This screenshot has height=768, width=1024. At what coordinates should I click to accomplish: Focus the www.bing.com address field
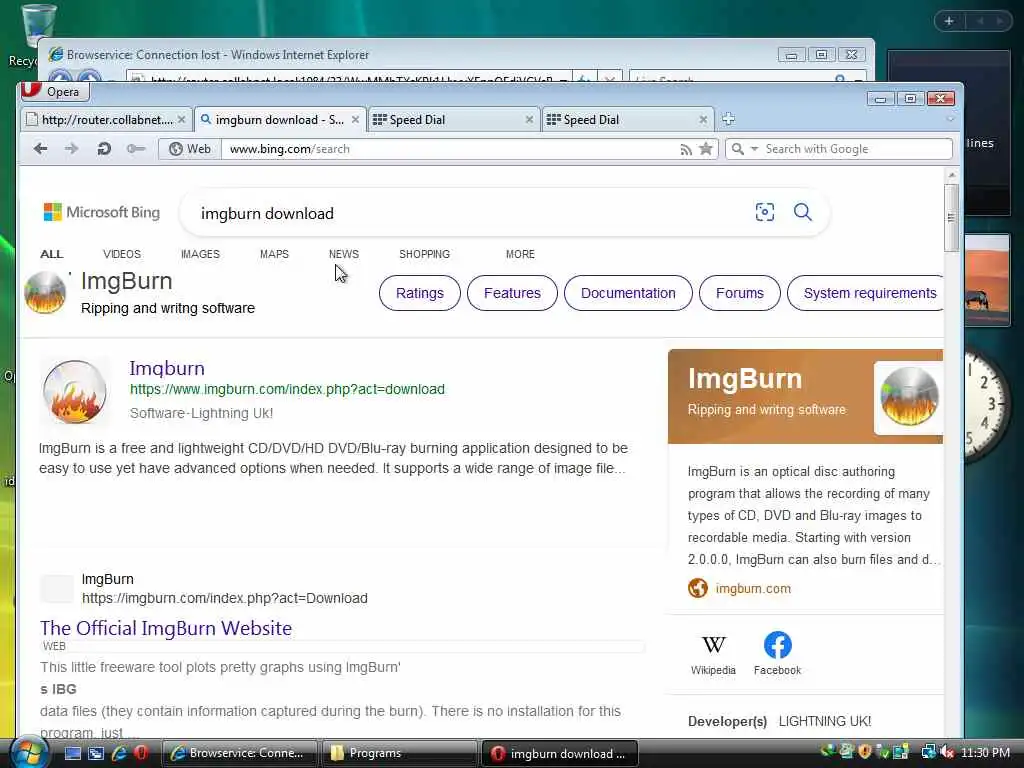451,149
